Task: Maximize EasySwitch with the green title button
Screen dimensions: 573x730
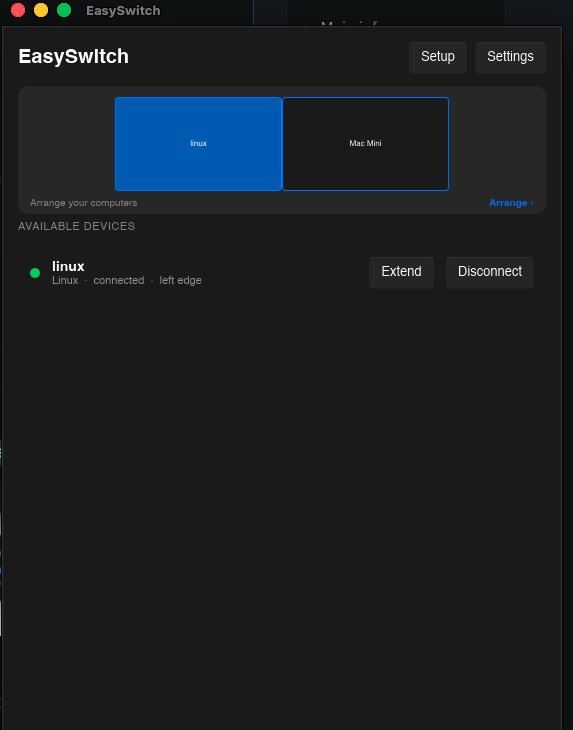Action: [64, 10]
